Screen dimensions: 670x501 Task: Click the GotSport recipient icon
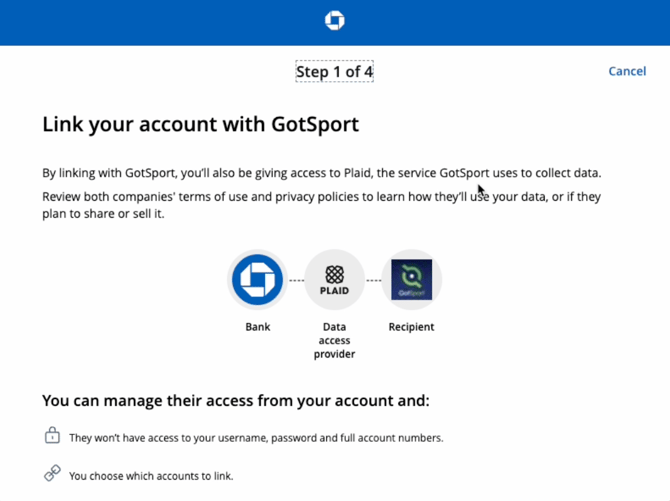pyautogui.click(x=411, y=280)
